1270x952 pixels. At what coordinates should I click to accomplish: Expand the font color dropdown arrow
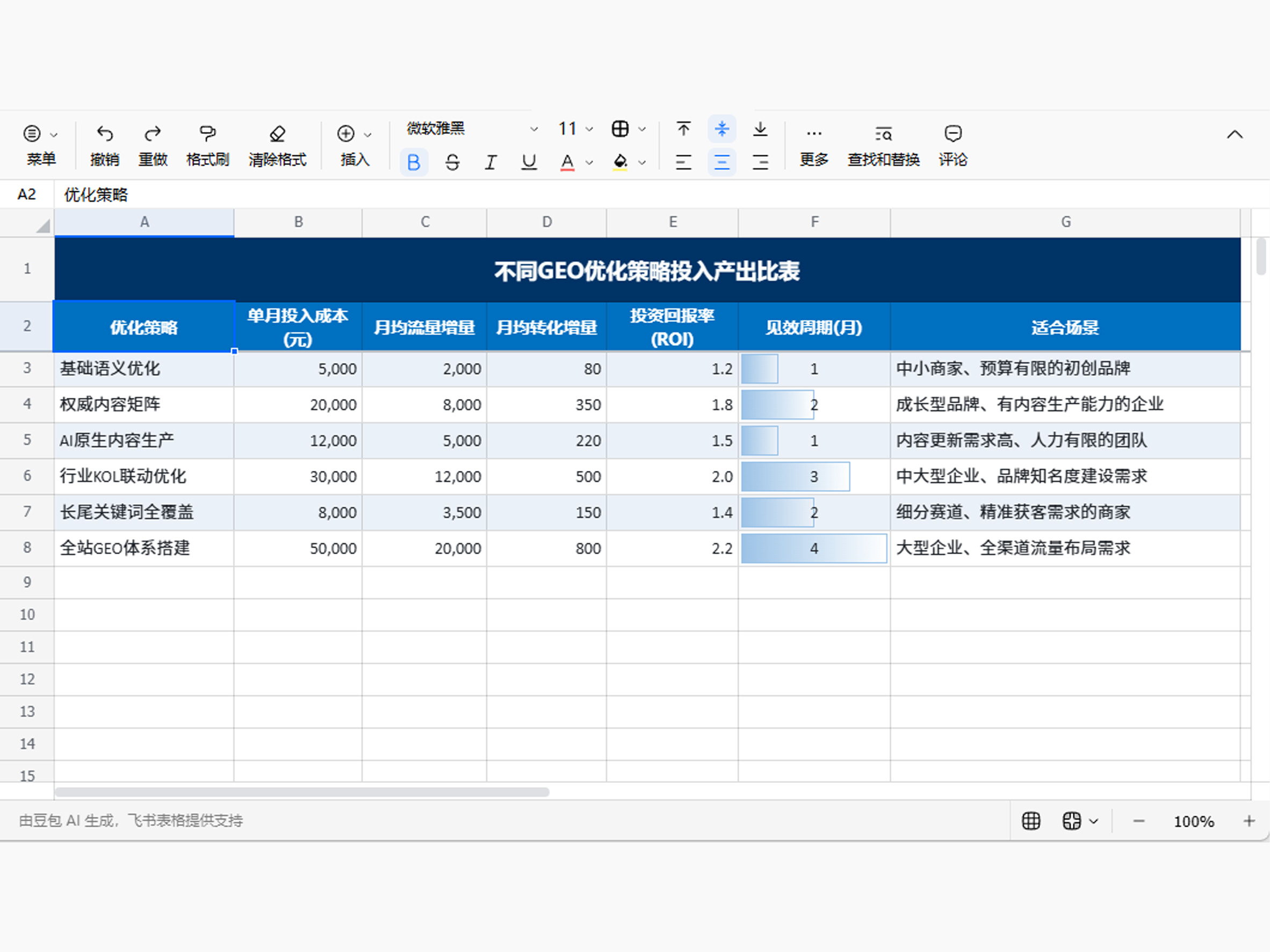589,163
